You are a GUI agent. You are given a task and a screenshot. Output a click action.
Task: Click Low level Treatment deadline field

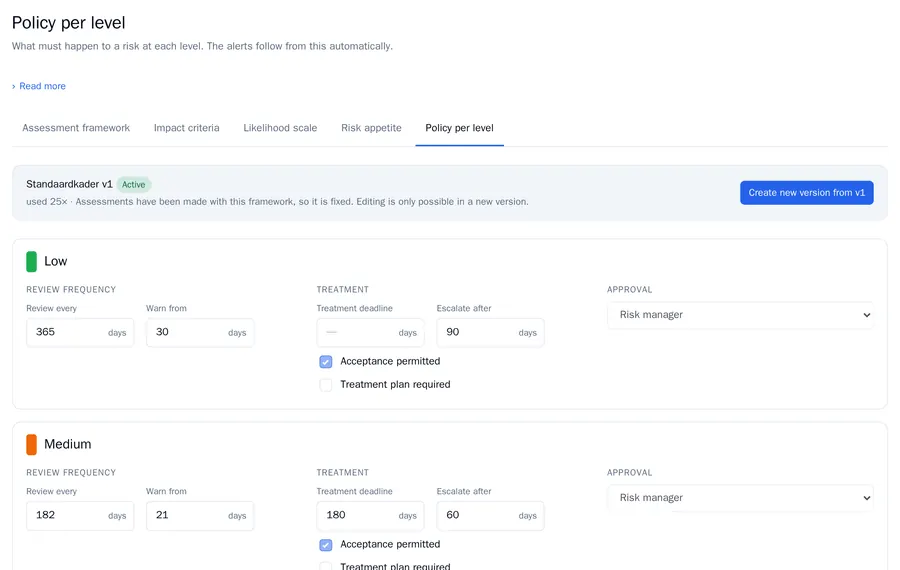[x=371, y=332]
